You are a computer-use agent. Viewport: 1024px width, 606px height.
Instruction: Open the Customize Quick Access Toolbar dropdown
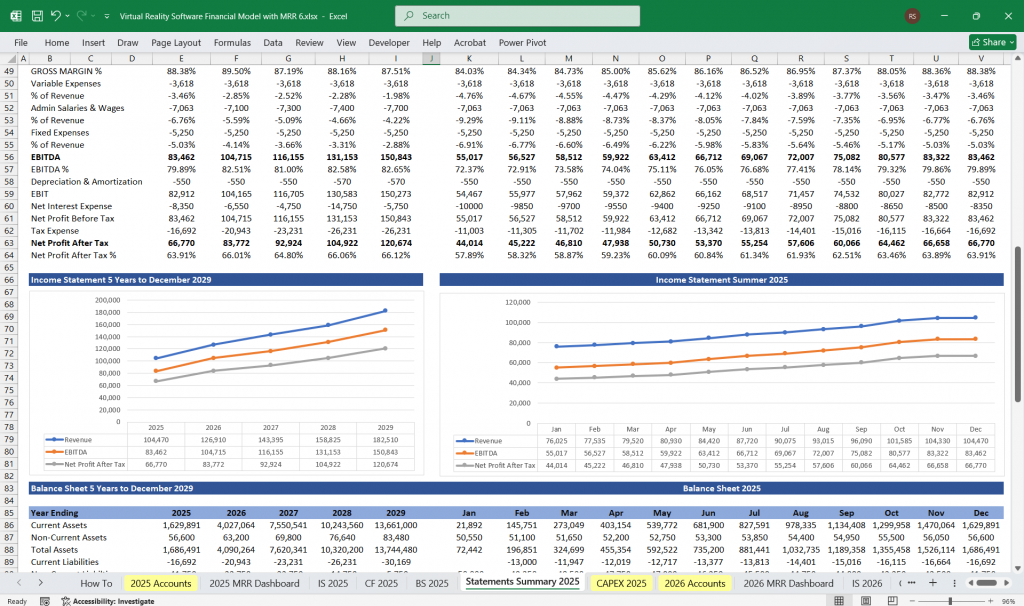point(106,16)
